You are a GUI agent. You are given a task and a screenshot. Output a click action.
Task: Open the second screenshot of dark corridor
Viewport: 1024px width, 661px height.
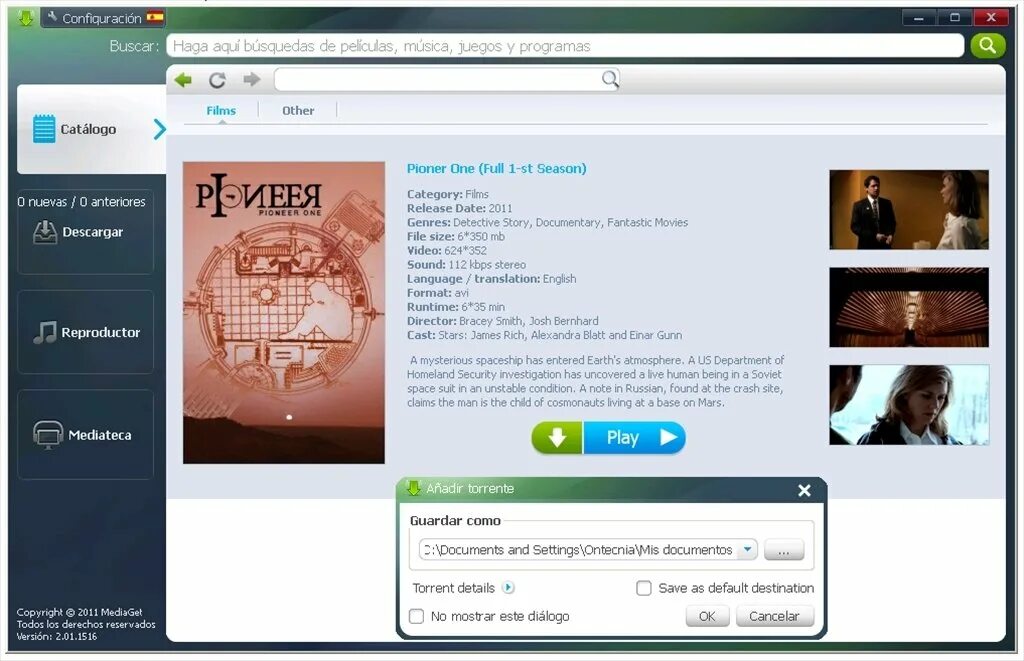point(909,307)
